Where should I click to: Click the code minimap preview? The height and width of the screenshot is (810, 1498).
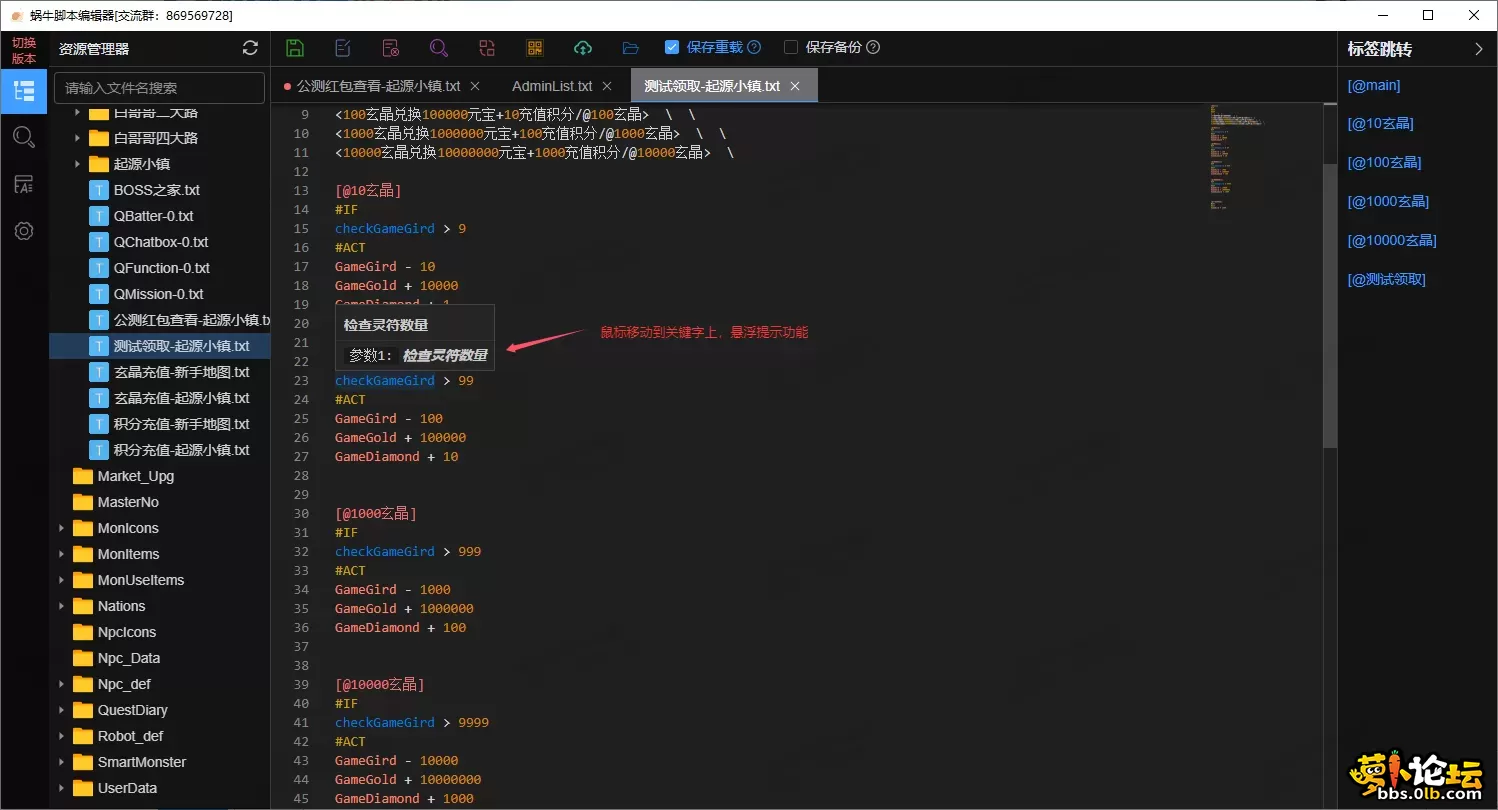tap(1236, 155)
